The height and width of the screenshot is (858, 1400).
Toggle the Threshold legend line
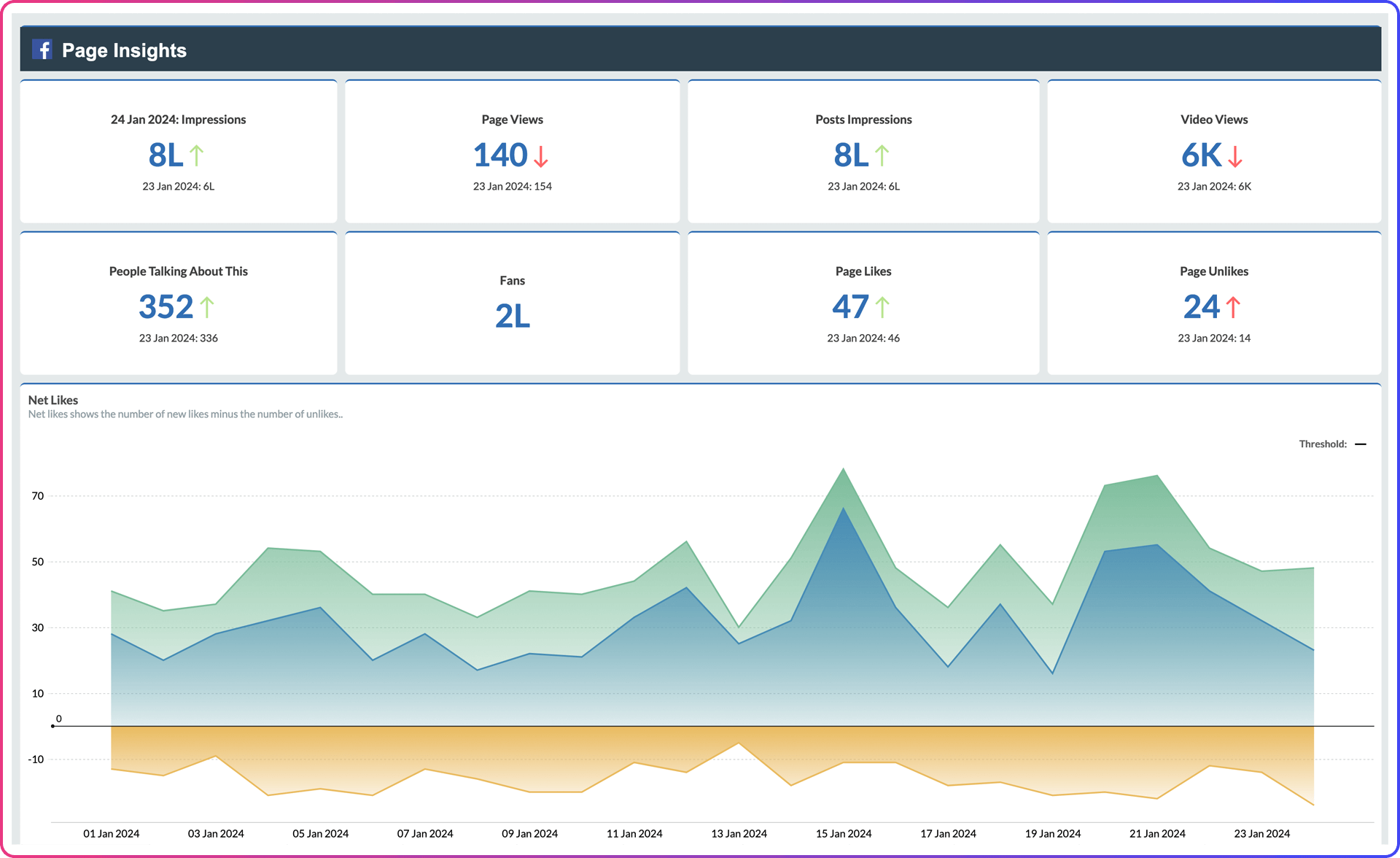point(1362,444)
